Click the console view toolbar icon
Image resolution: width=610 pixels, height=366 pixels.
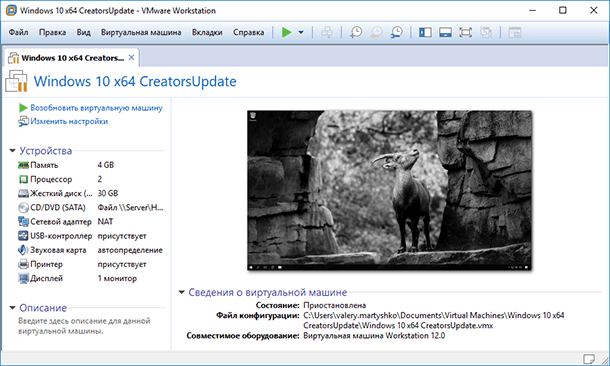(x=515, y=32)
